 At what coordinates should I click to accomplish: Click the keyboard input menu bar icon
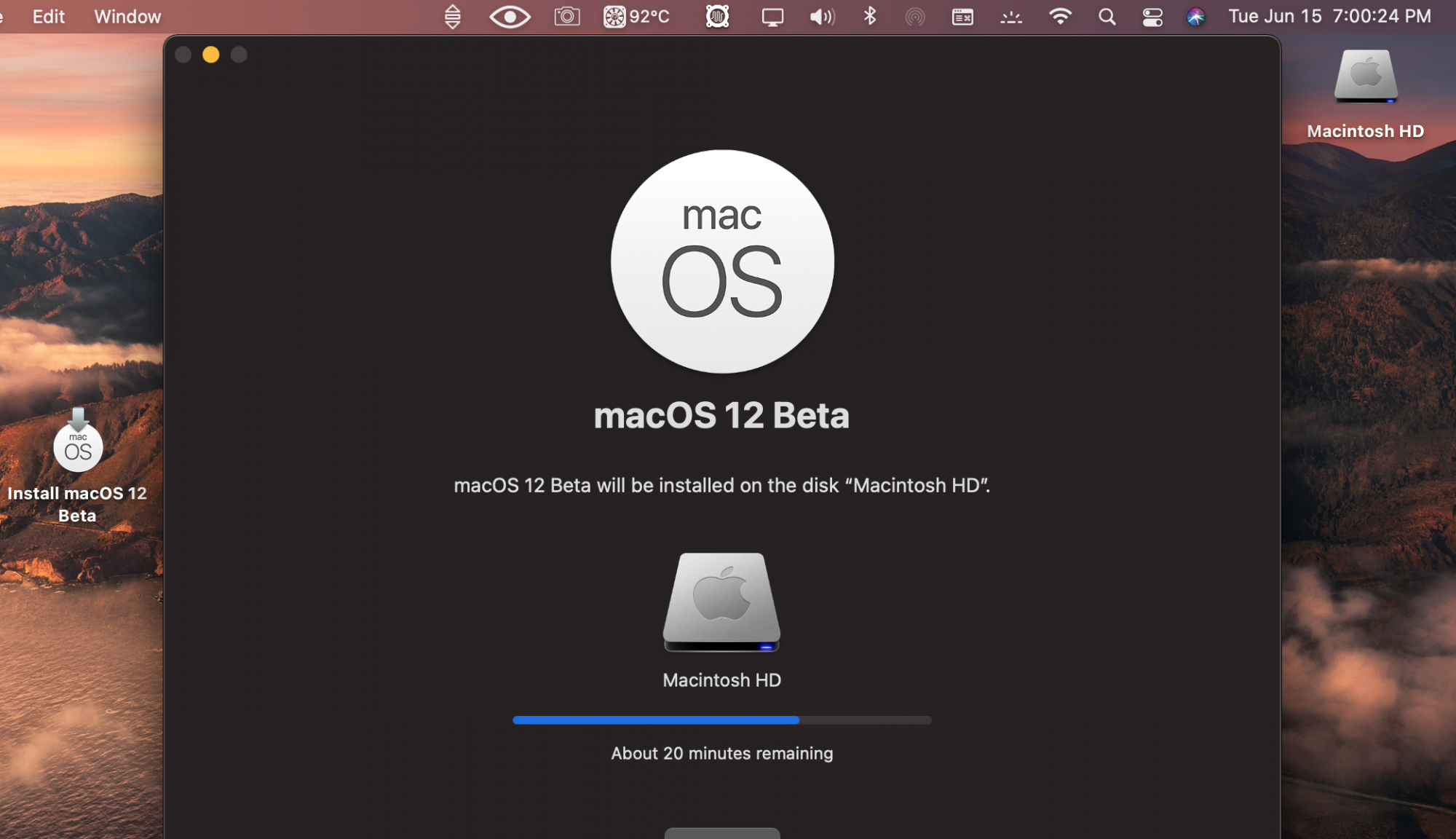point(962,17)
